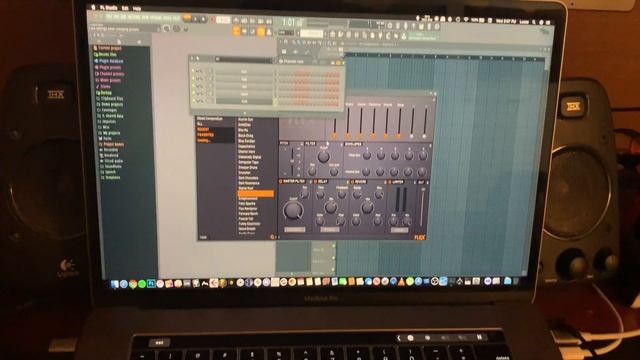Toggle the Master Filter enable switch in FLEX

280,181
